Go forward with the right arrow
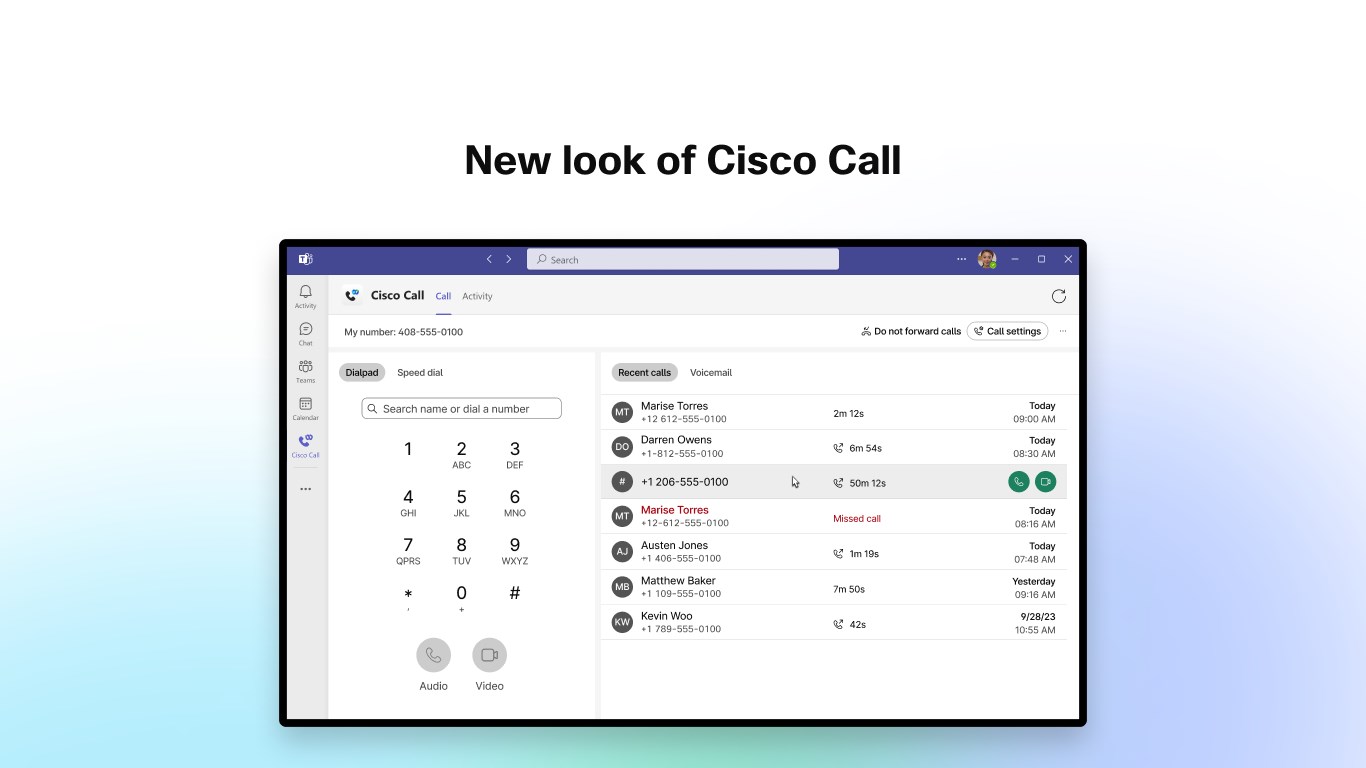 (x=508, y=259)
